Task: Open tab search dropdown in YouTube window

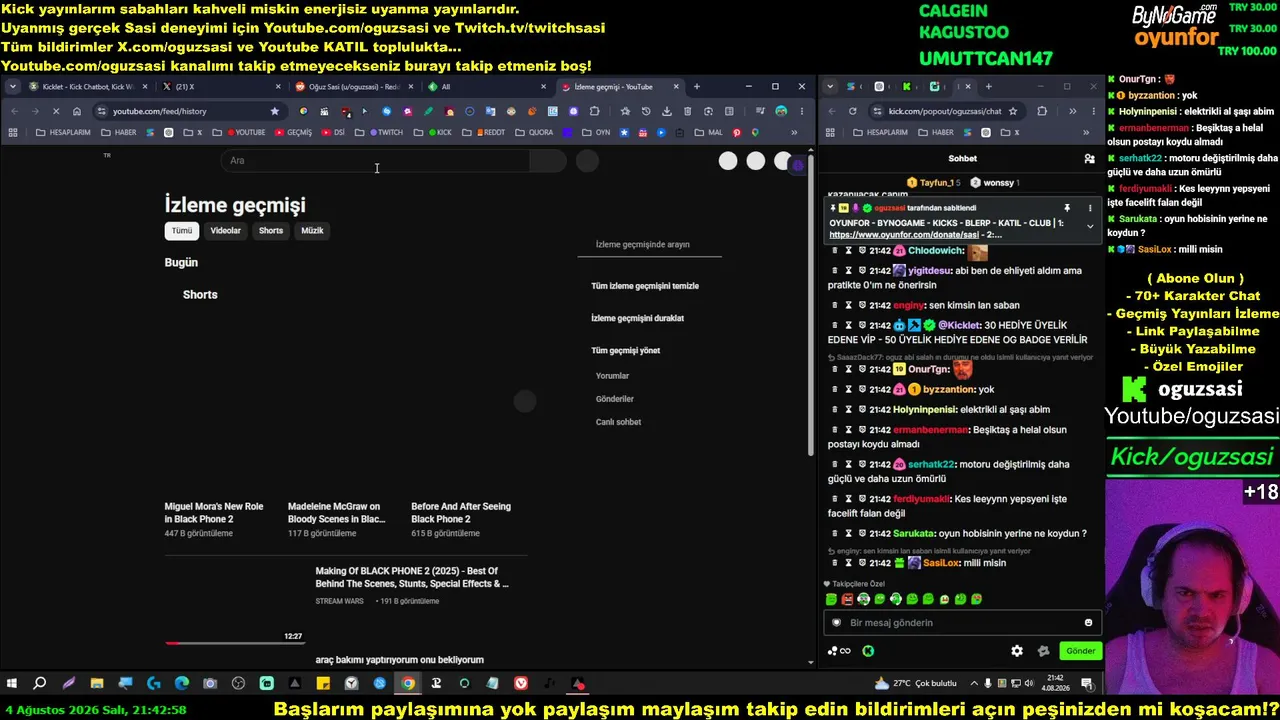Action: tap(13, 87)
